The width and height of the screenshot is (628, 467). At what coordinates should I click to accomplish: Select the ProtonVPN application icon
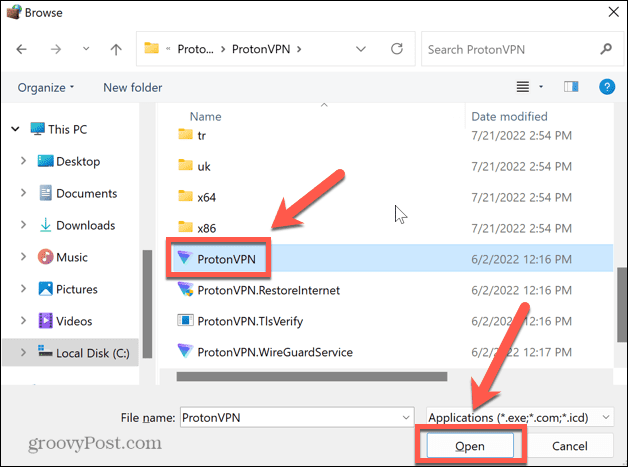[x=185, y=258]
